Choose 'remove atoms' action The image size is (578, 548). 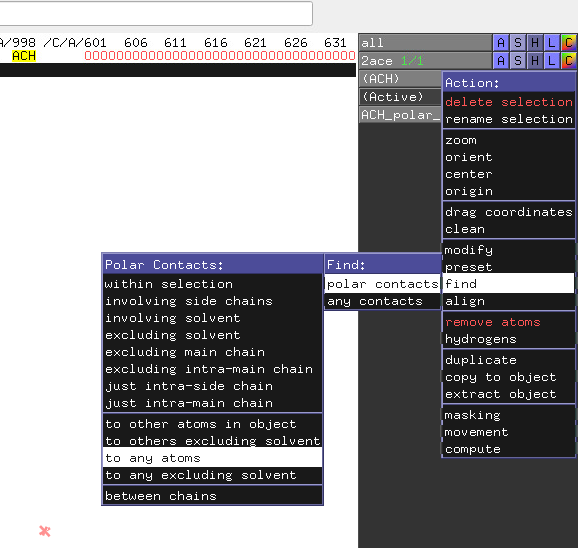click(509, 322)
